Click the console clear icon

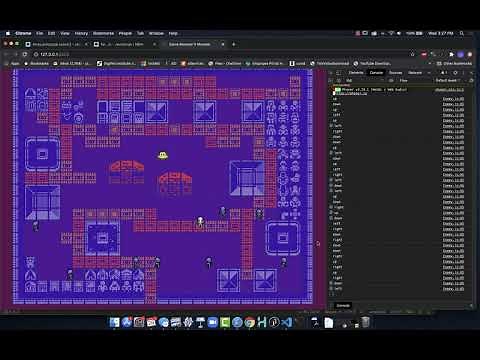tap(338, 80)
